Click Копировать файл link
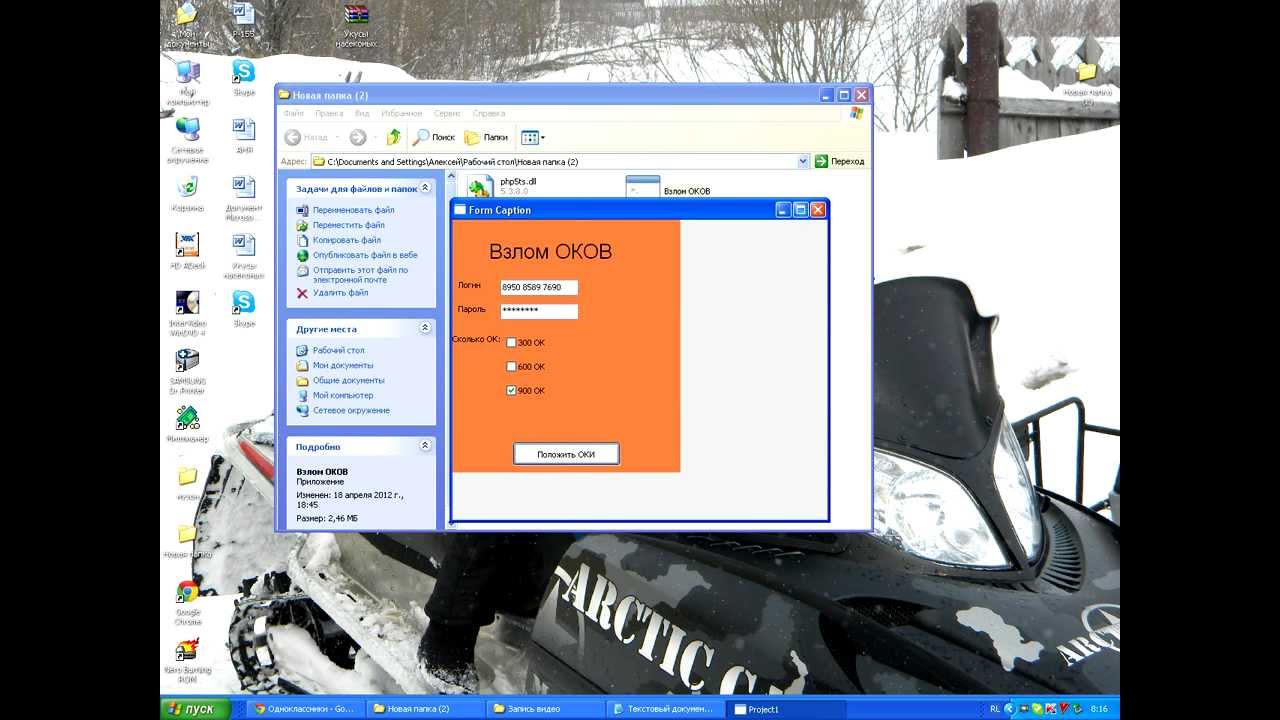This screenshot has width=1280, height=720. pos(346,240)
